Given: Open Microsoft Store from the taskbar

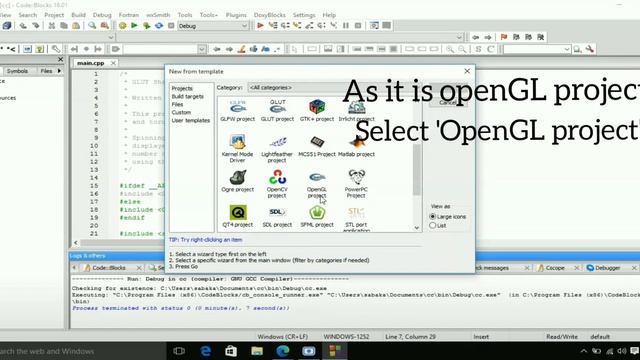Looking at the screenshot, I should 231,351.
